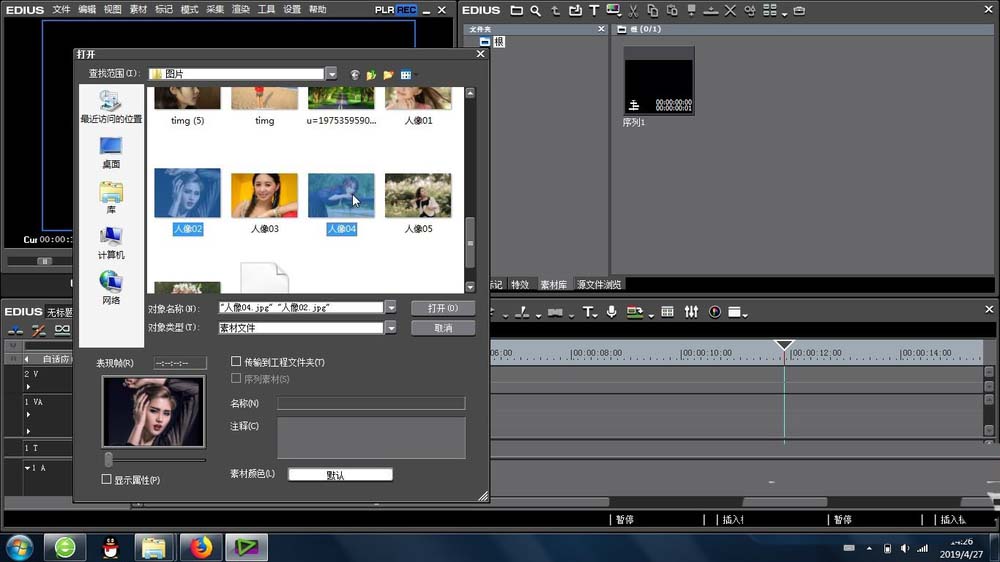This screenshot has height=562, width=1000.
Task: Open bin view mode dropdown arrow
Action: [x=784, y=13]
